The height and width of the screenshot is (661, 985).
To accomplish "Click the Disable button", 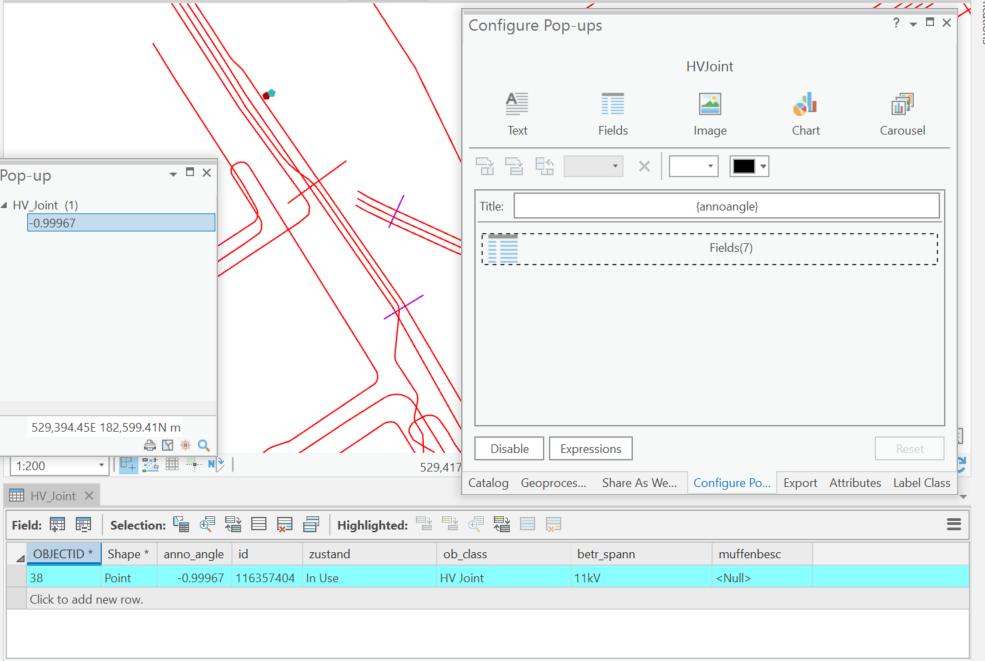I will pyautogui.click(x=509, y=449).
